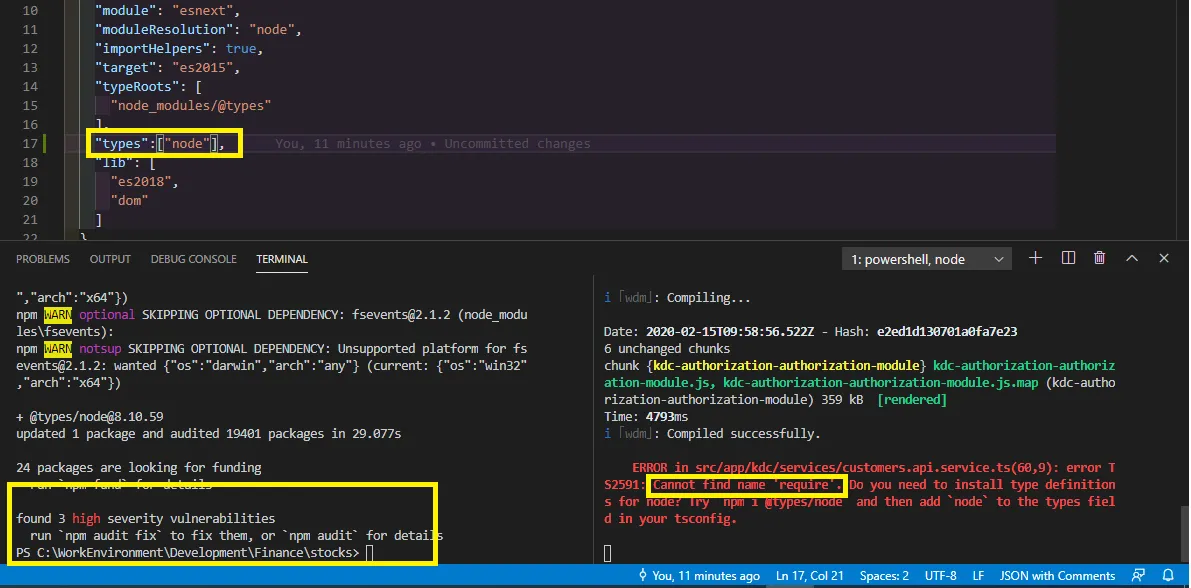Click '6 unchanged chunks' in right terminal

click(x=667, y=349)
